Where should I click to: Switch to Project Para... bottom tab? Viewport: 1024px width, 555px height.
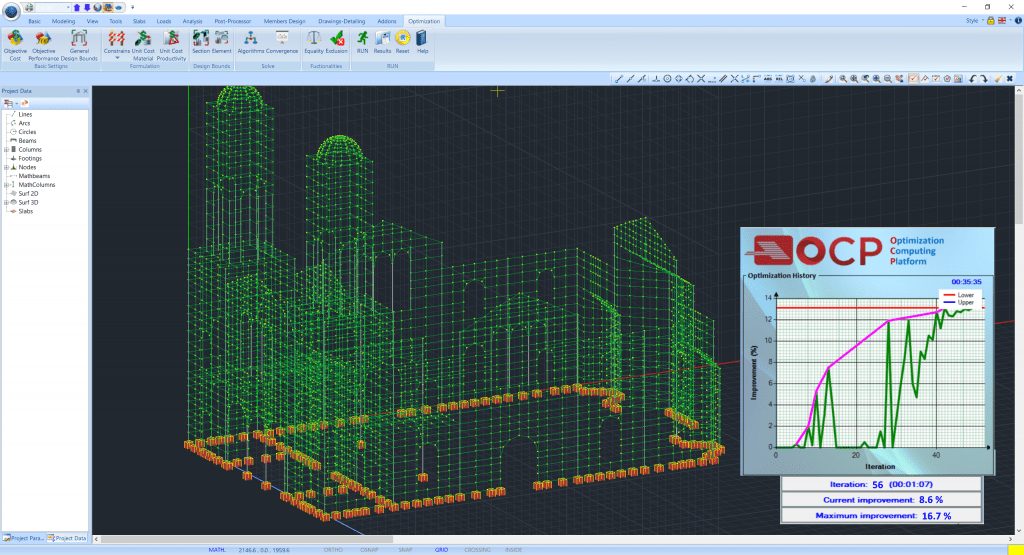pyautogui.click(x=22, y=538)
